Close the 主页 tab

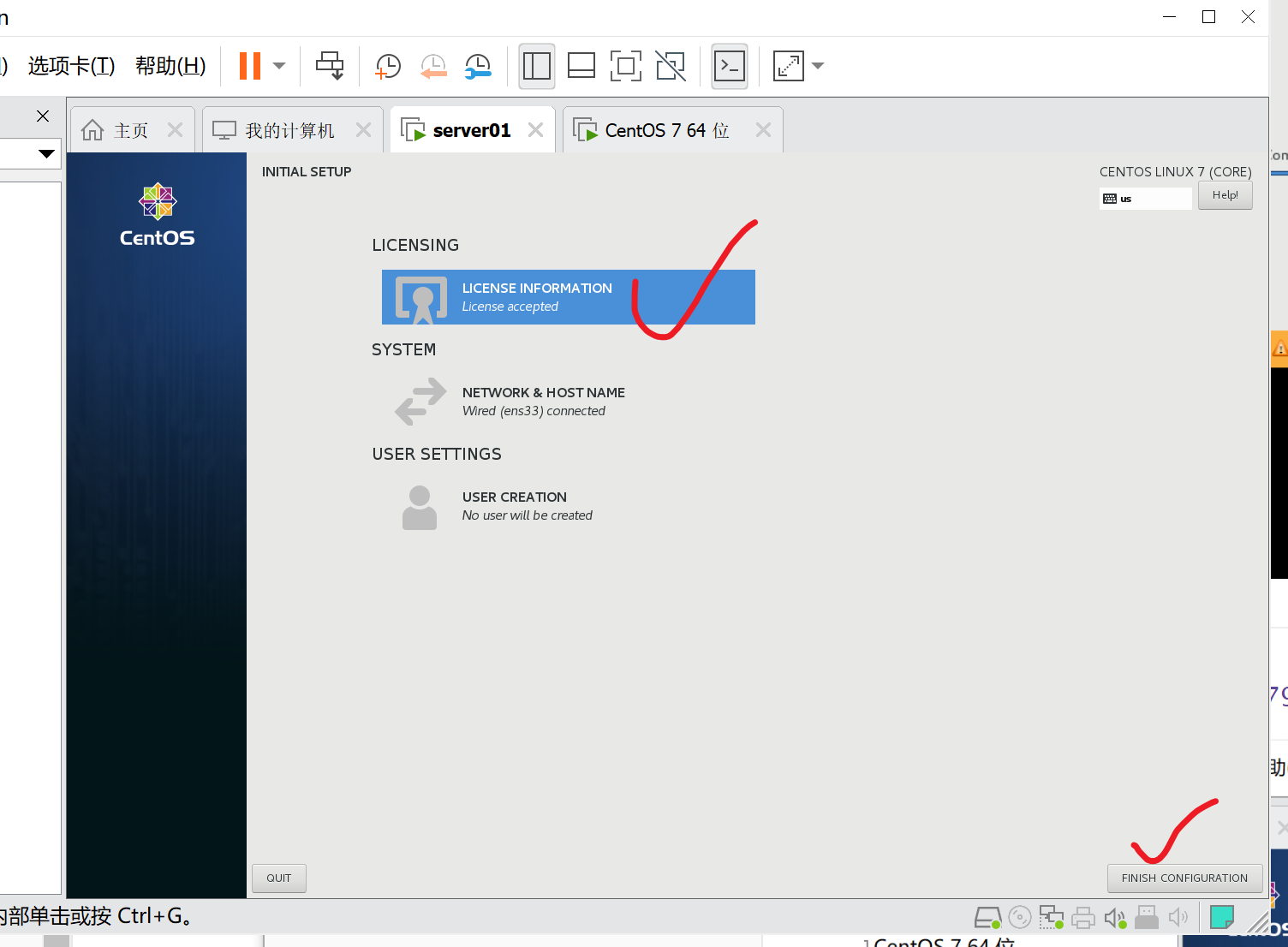pos(176,130)
